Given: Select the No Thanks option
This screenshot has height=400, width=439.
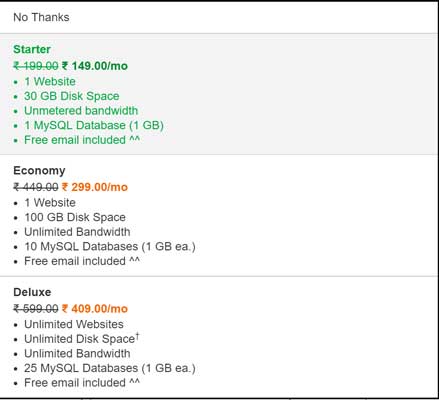Looking at the screenshot, I should click(x=41, y=17).
